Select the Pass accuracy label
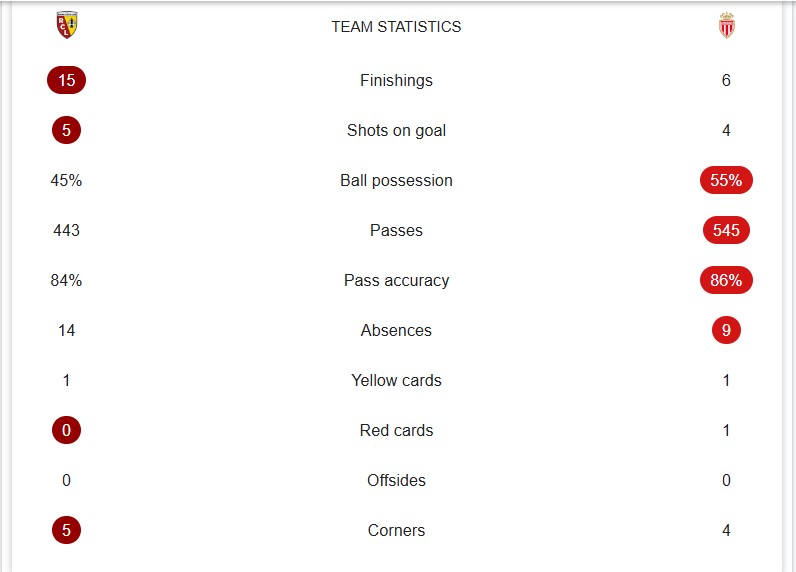Screen dimensions: 796x572 pyautogui.click(x=396, y=280)
